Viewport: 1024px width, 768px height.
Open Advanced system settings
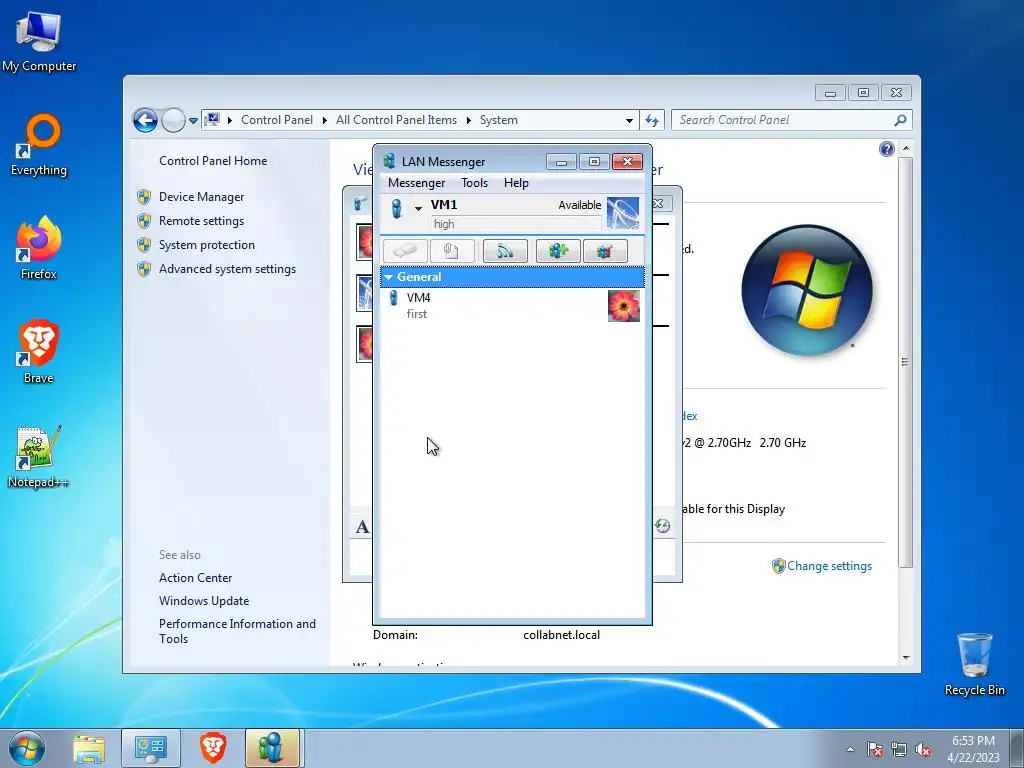pos(227,269)
